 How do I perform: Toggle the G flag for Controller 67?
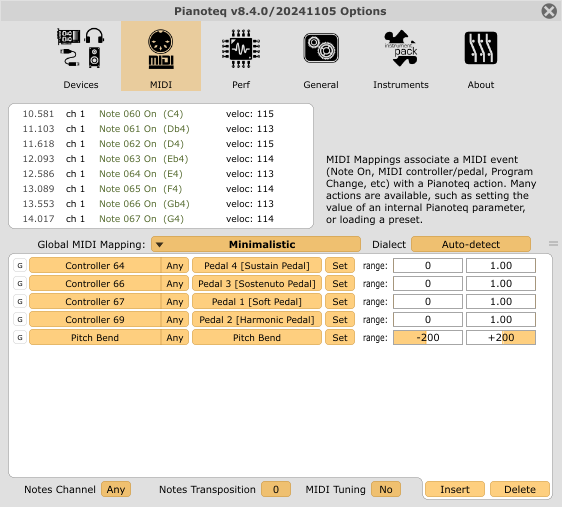[x=20, y=301]
